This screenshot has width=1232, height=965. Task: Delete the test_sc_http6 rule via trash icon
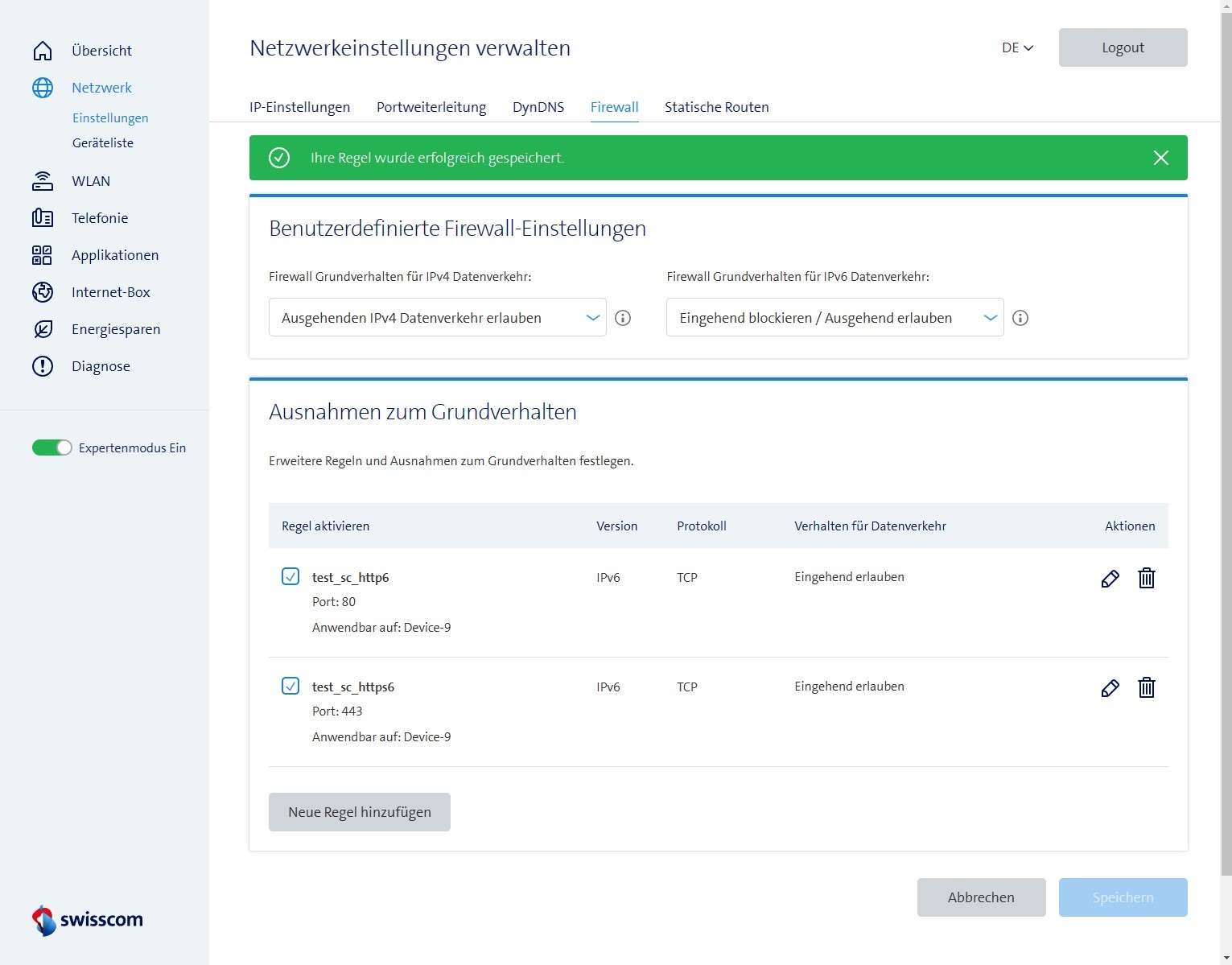[1146, 578]
